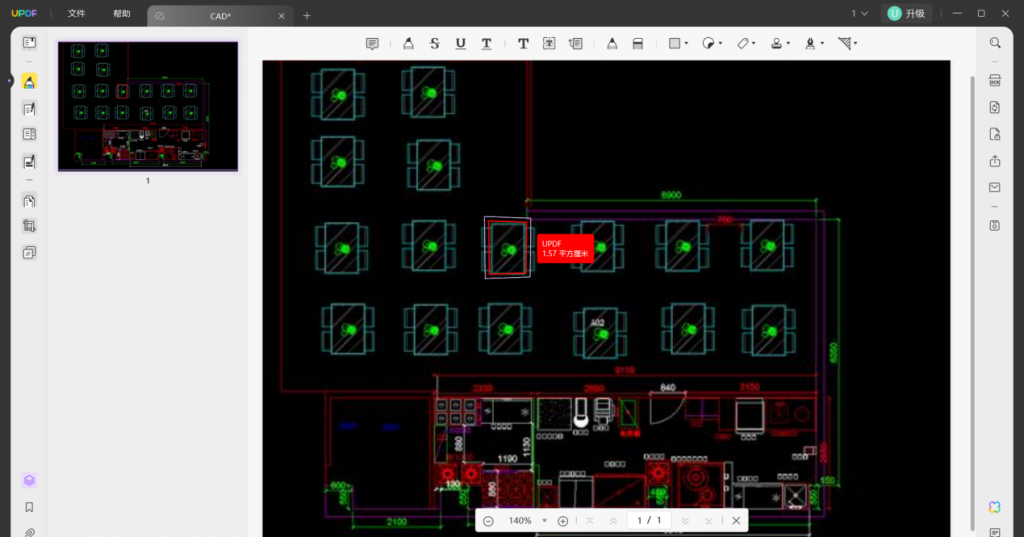Select the strikethrough text tool
The image size is (1024, 537).
tap(434, 43)
